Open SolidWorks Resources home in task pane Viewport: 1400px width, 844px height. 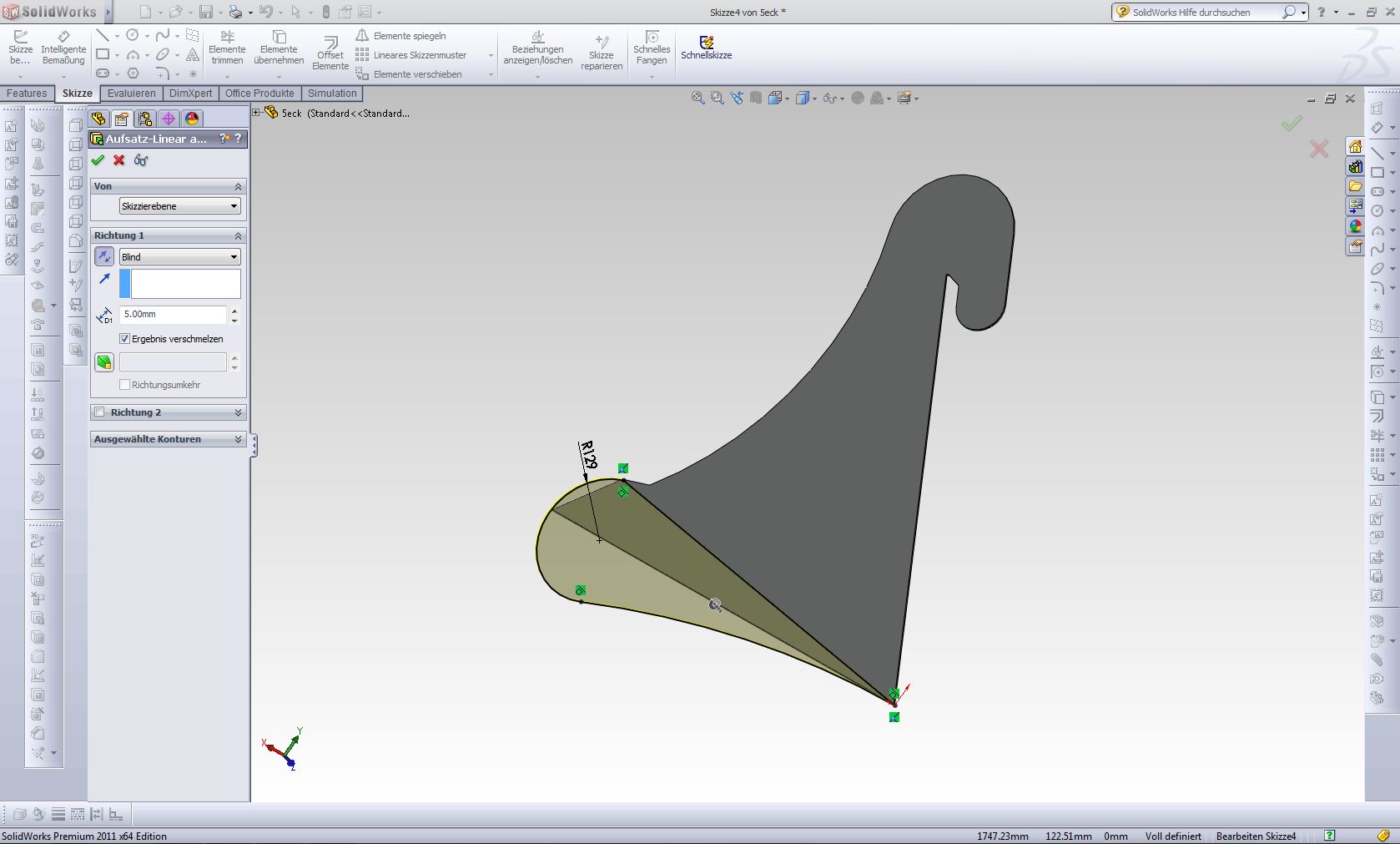1356,146
